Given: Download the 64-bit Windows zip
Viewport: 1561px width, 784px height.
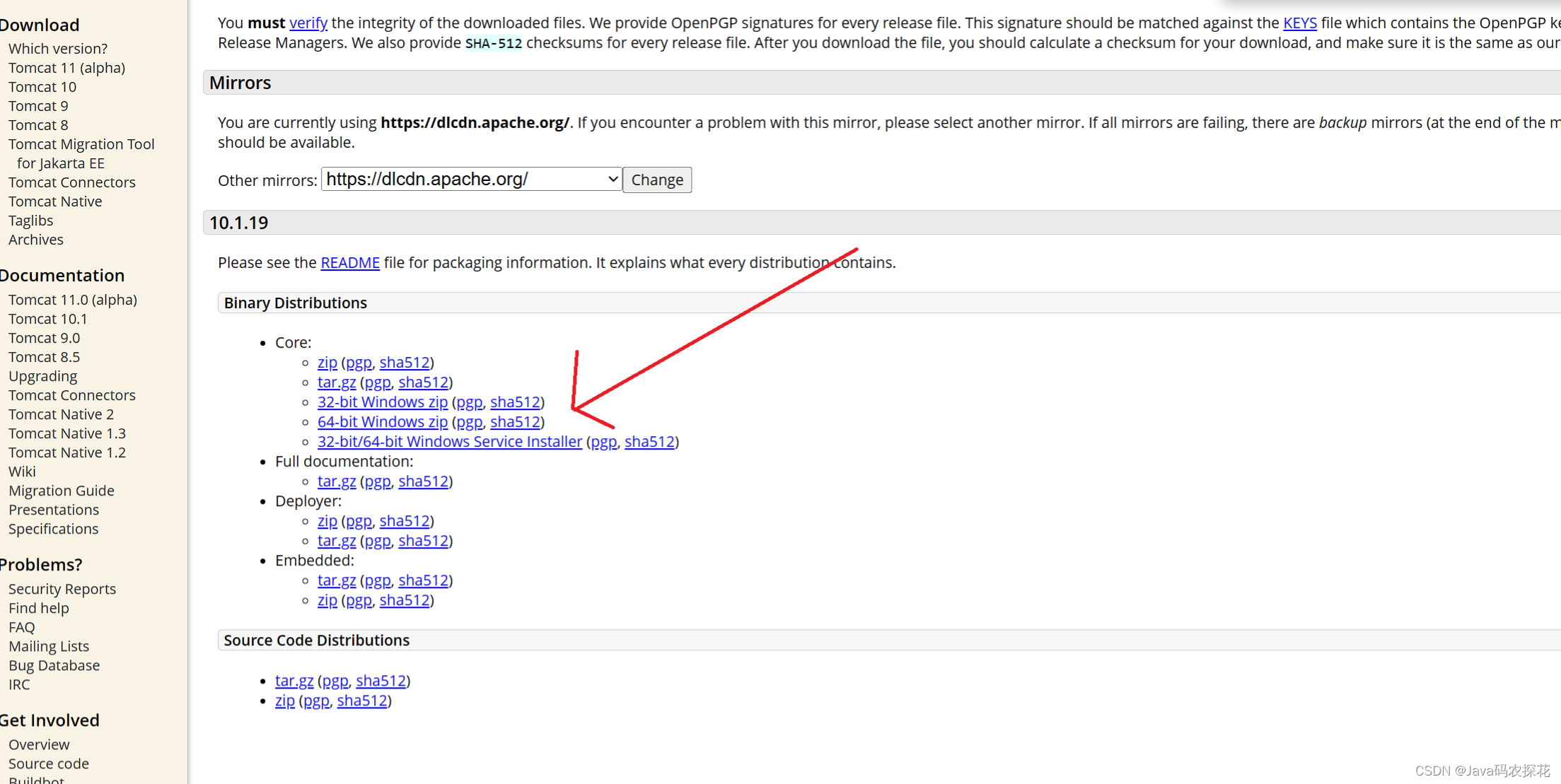Looking at the screenshot, I should 382,422.
